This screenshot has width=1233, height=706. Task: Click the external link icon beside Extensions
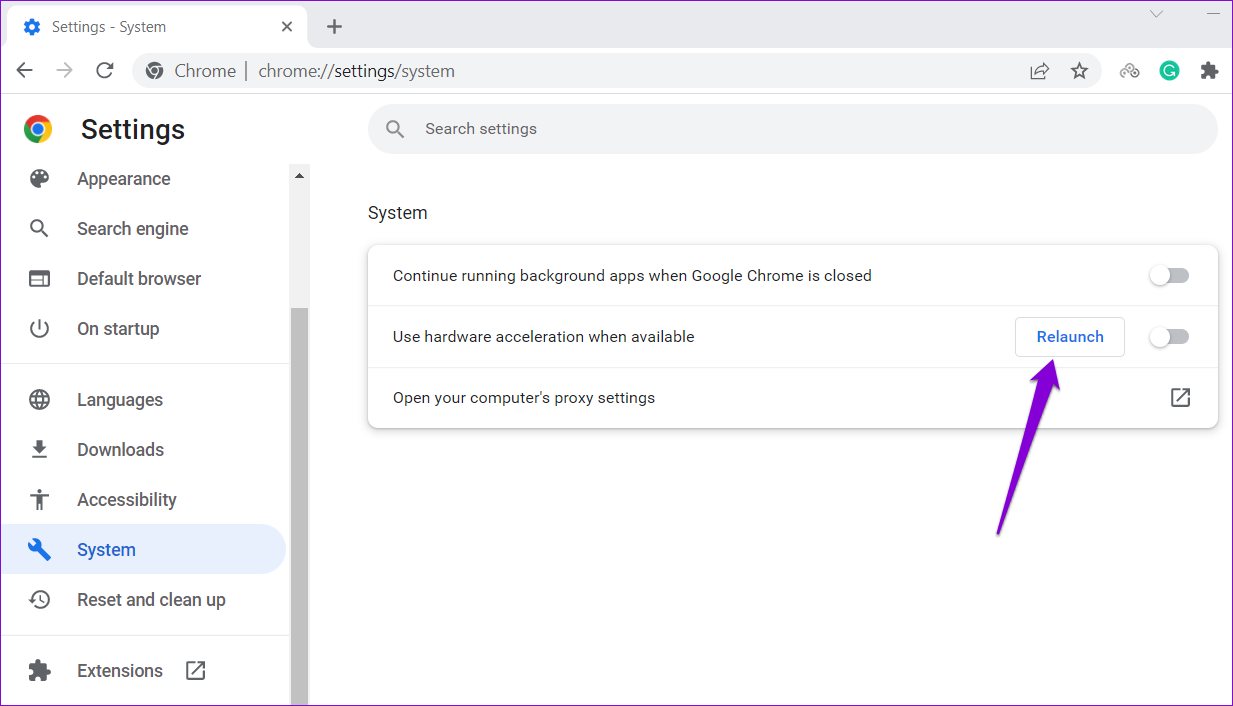pyautogui.click(x=196, y=671)
